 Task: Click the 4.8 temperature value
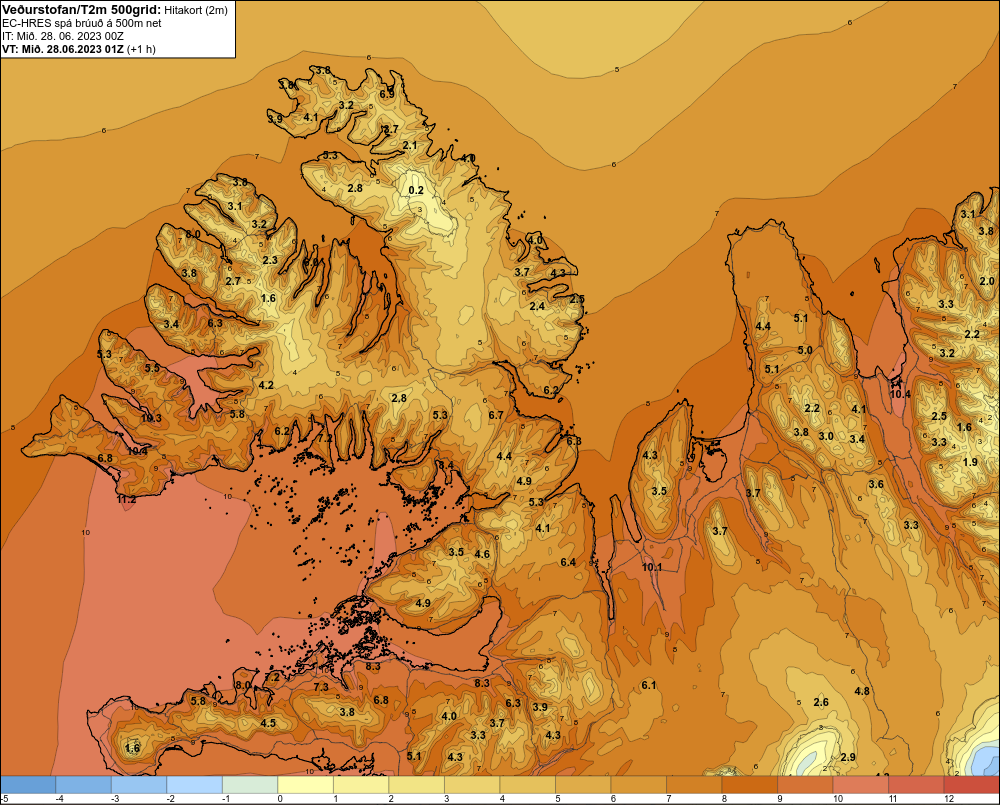(x=862, y=691)
